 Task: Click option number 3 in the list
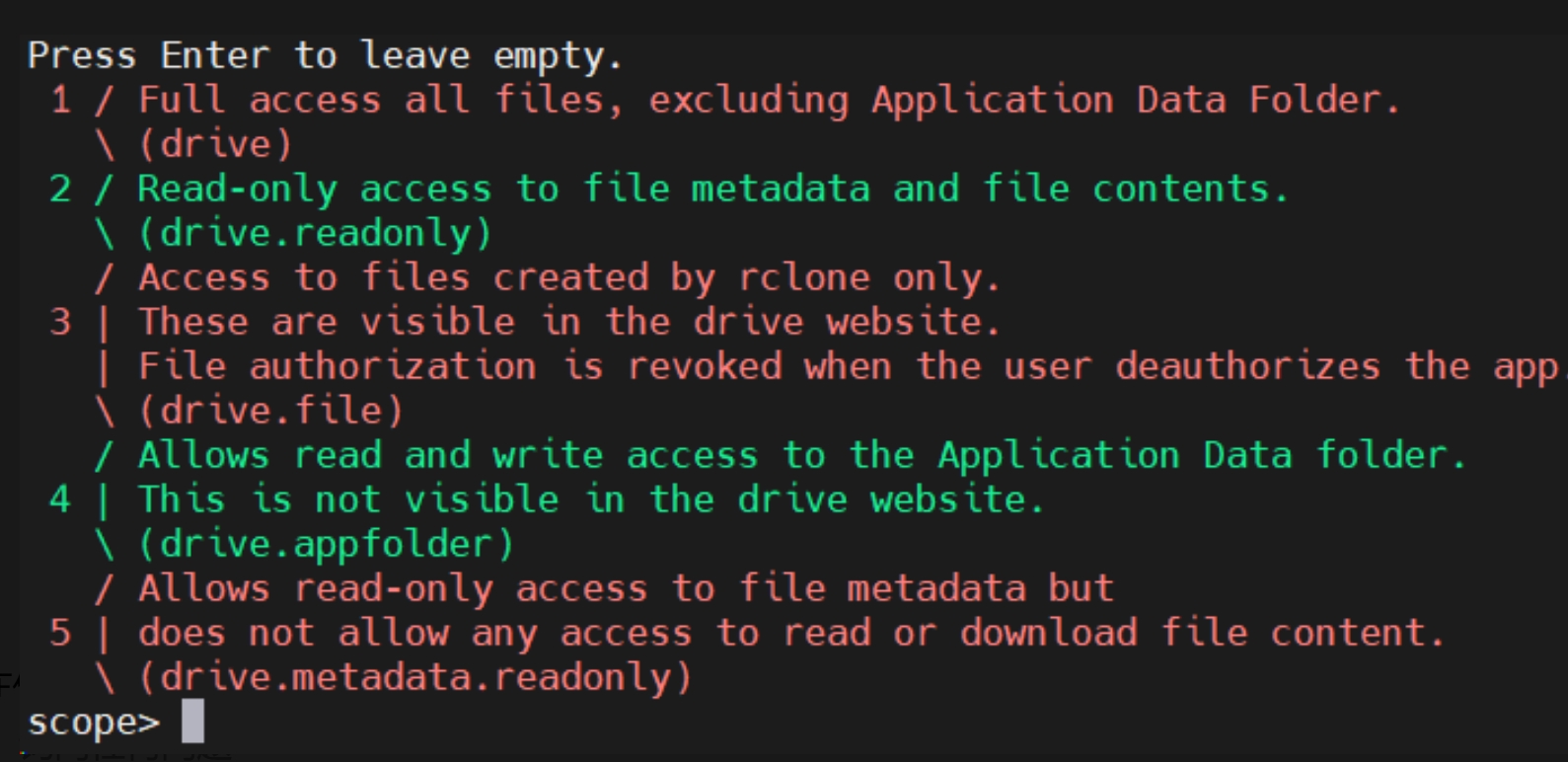click(61, 322)
